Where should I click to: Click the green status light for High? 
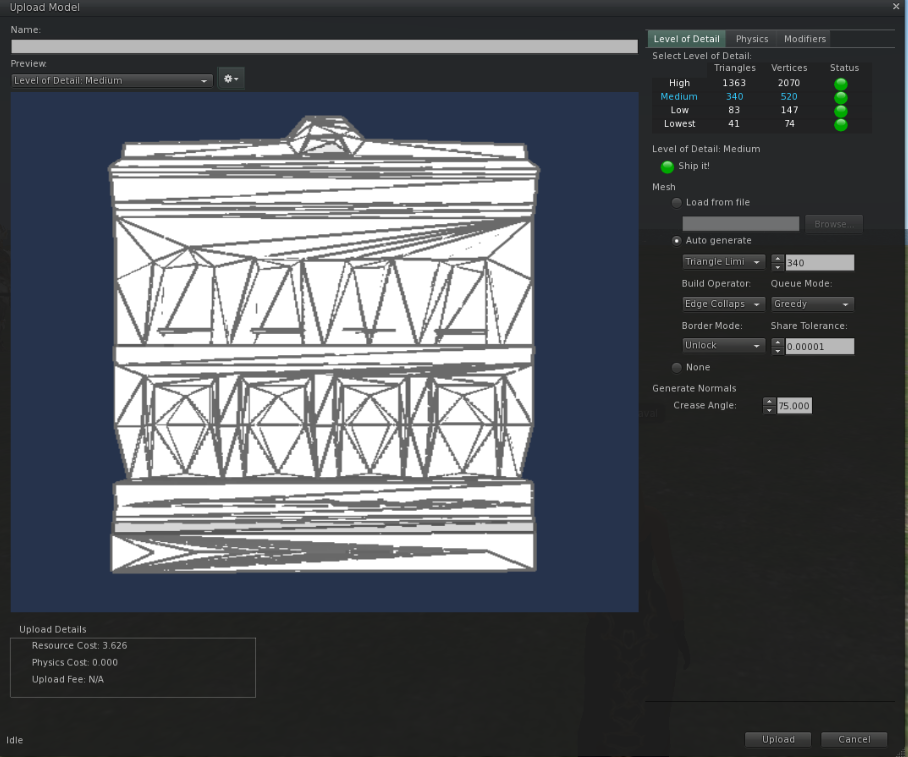840,84
